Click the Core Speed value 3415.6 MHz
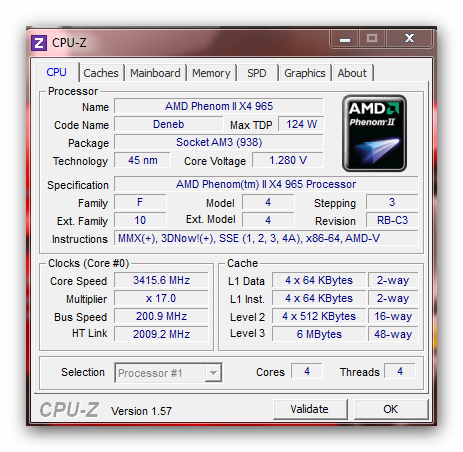Image resolution: width=463 pixels, height=452 pixels. coord(161,280)
